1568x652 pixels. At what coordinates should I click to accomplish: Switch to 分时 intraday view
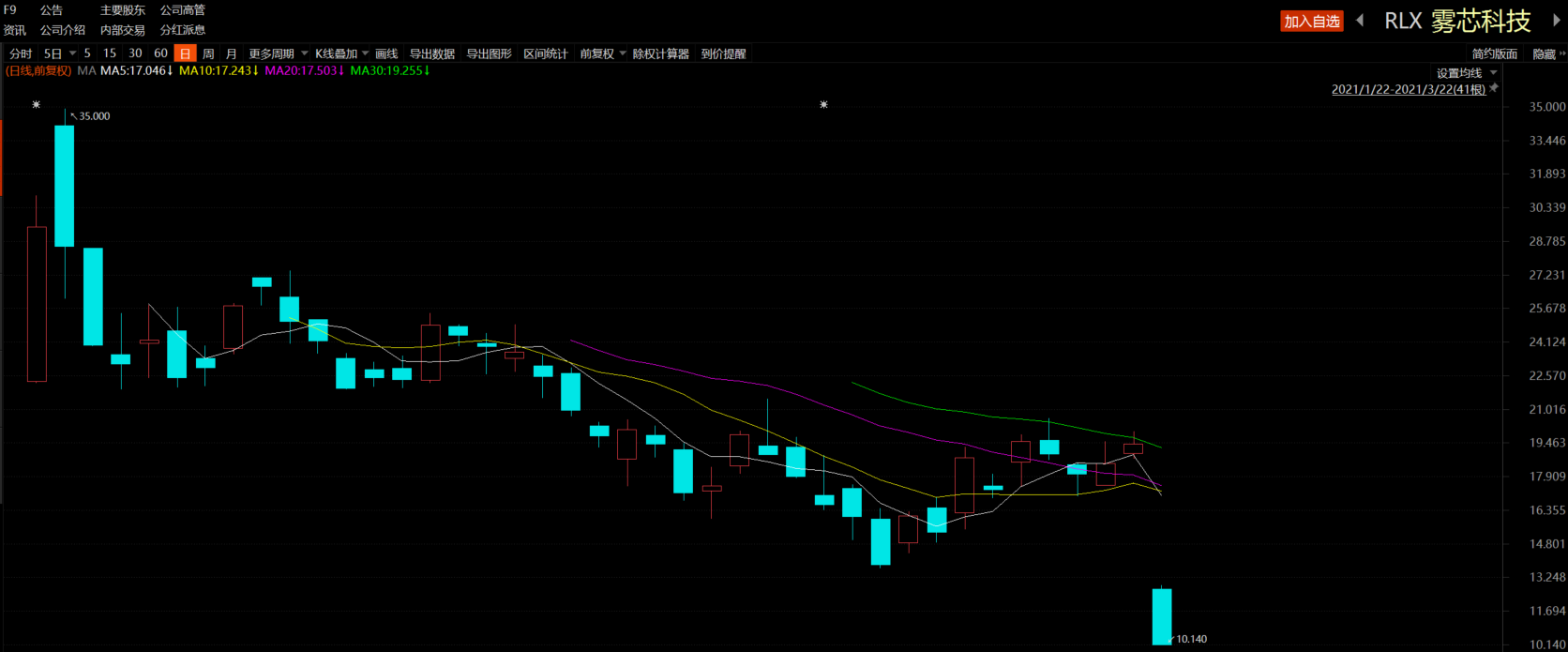[21, 54]
